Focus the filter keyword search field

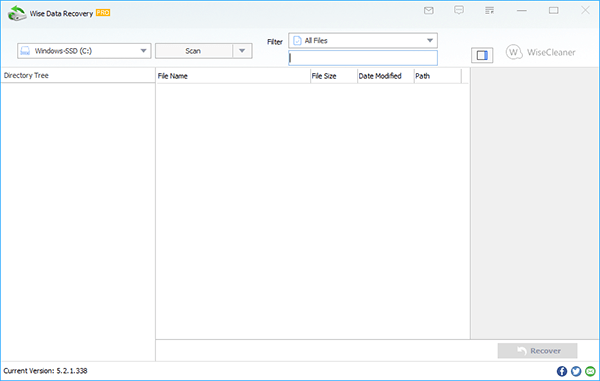[x=363, y=58]
